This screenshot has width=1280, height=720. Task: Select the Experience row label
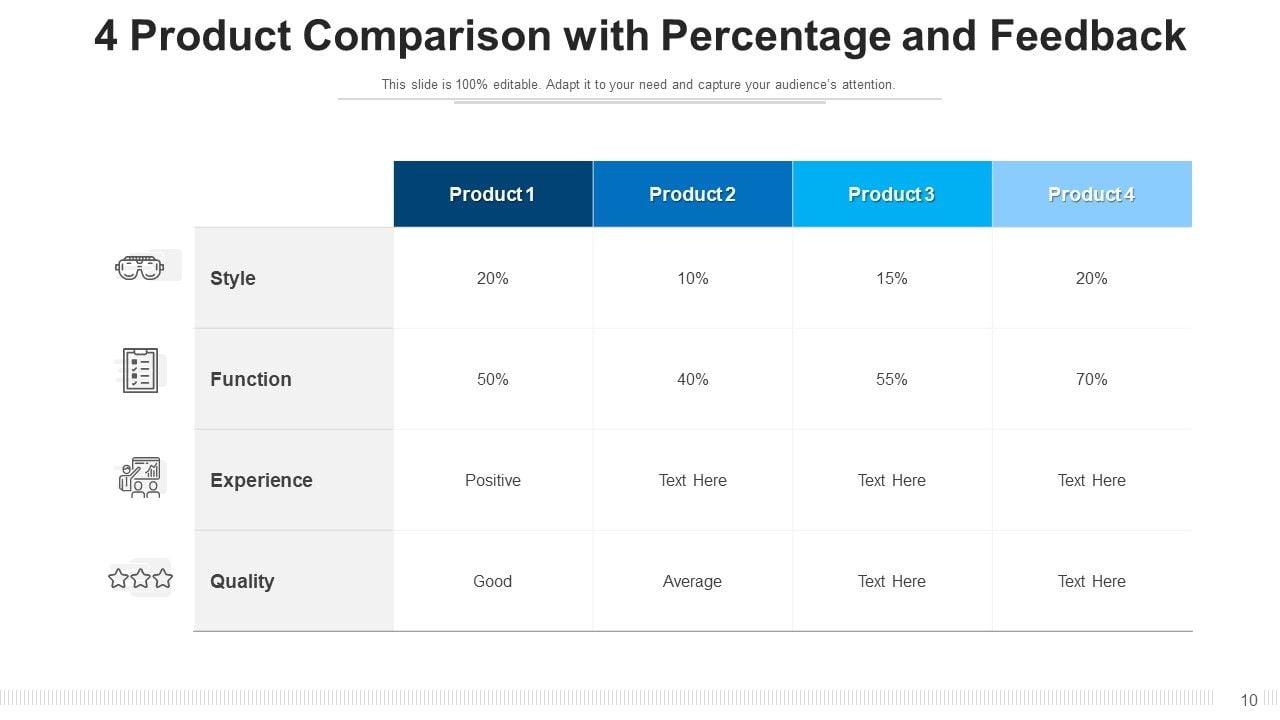(261, 480)
